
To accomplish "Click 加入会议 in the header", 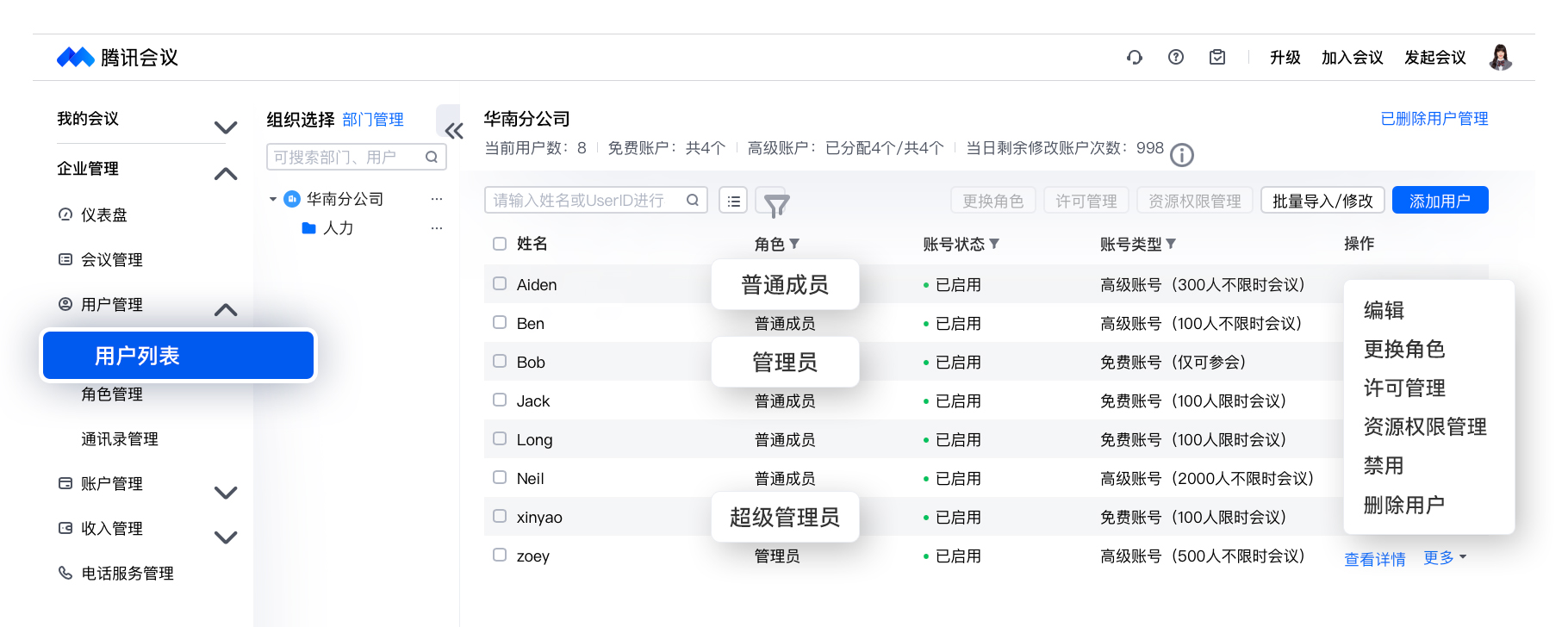I will click(1353, 58).
